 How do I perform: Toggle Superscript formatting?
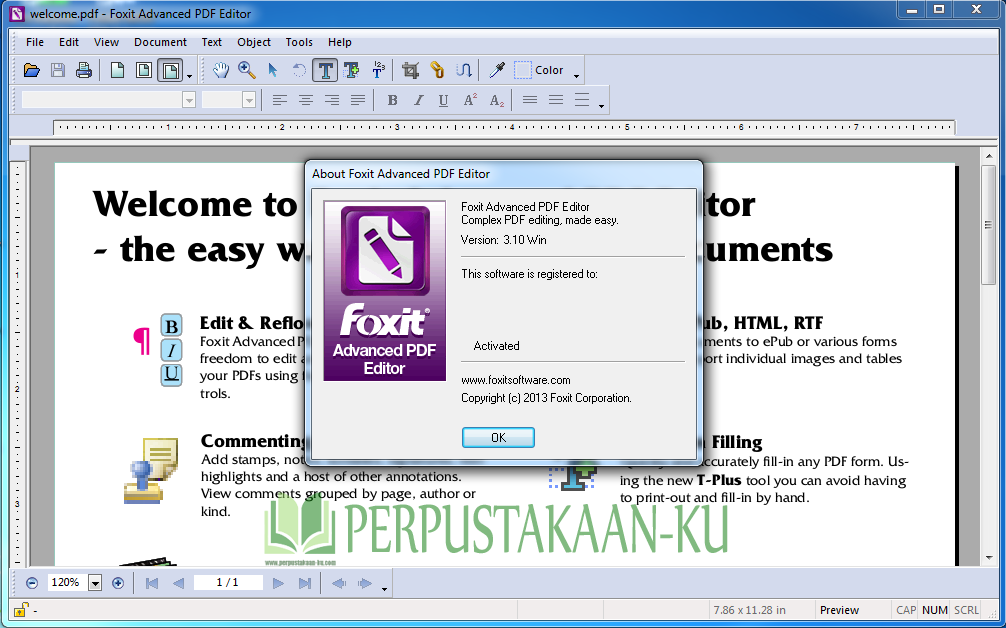tap(470, 100)
